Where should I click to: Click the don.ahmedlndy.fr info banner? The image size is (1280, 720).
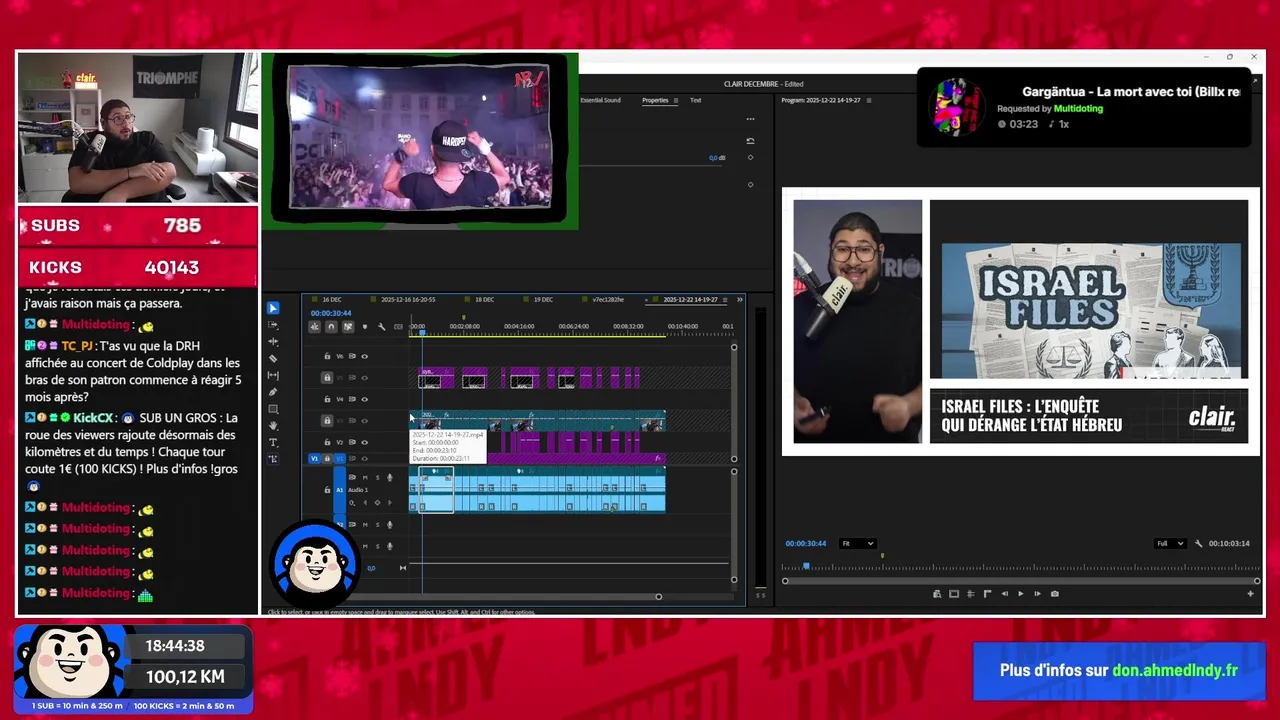point(1118,670)
